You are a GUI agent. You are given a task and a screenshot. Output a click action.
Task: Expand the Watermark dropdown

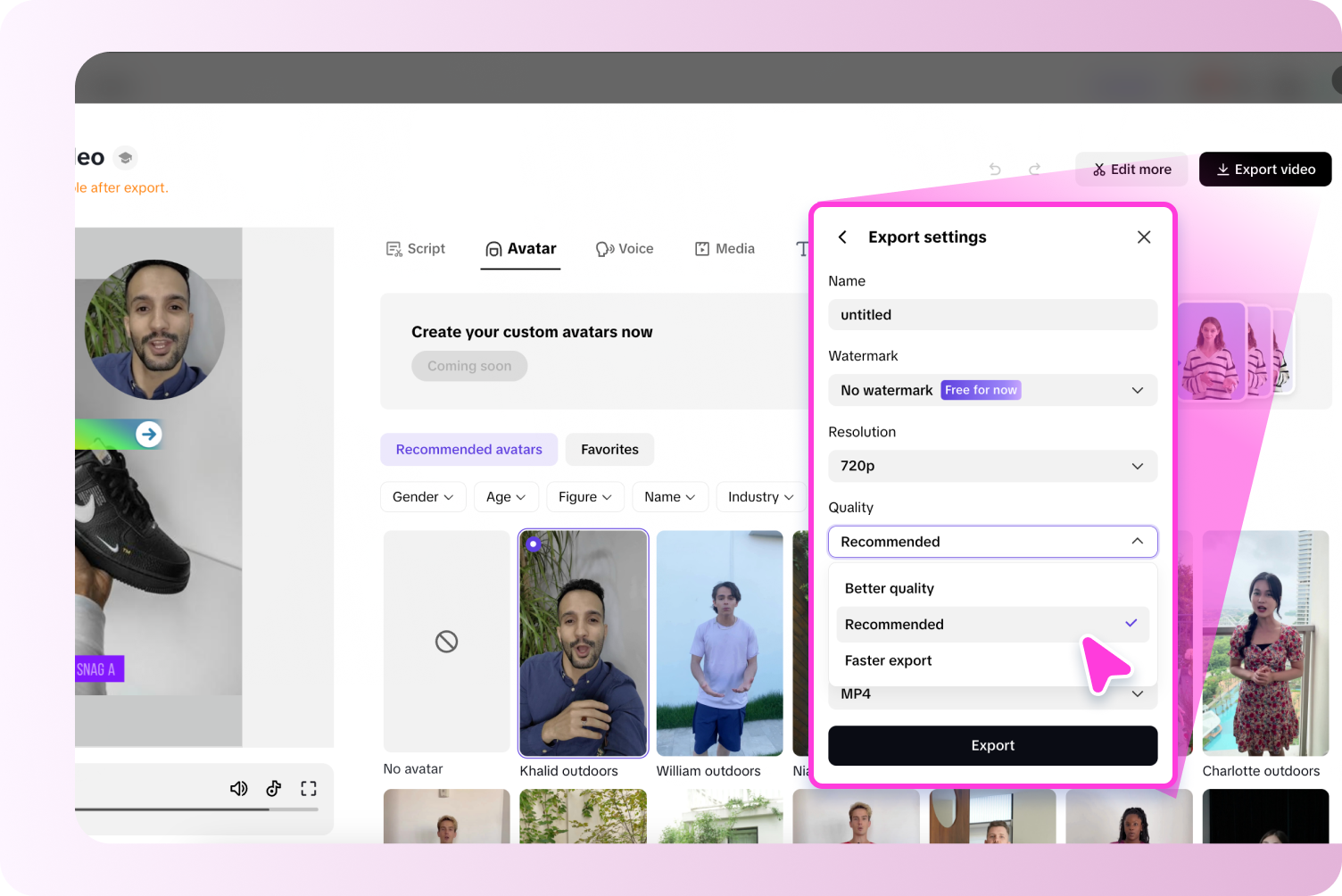992,390
